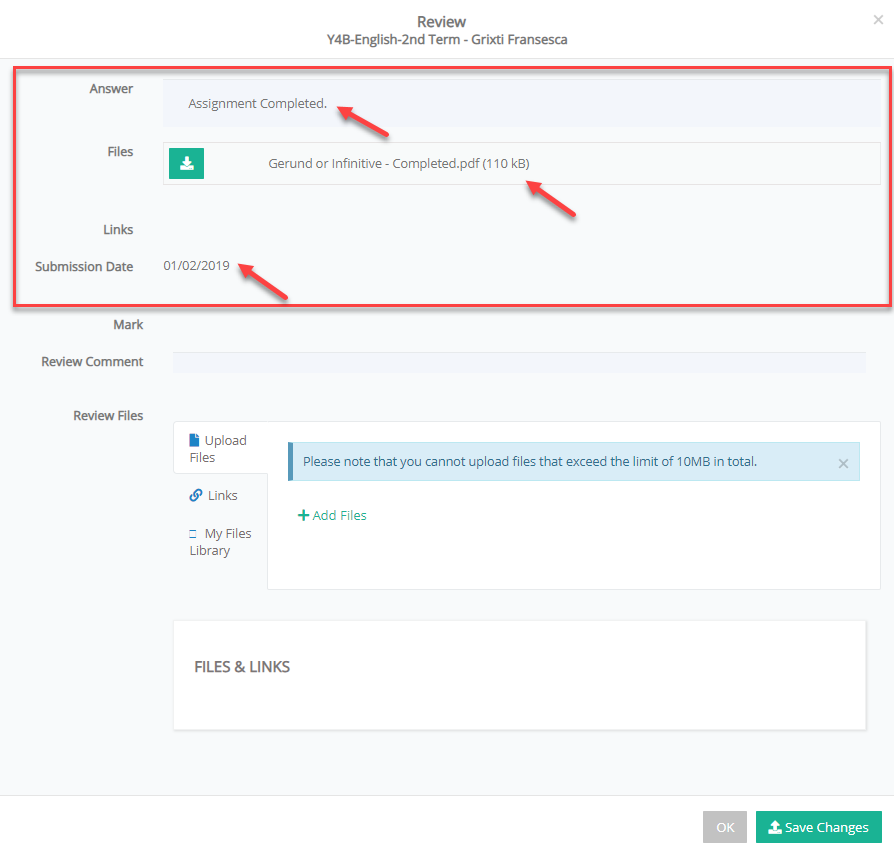
Task: Click the Submission Date label
Action: point(84,267)
